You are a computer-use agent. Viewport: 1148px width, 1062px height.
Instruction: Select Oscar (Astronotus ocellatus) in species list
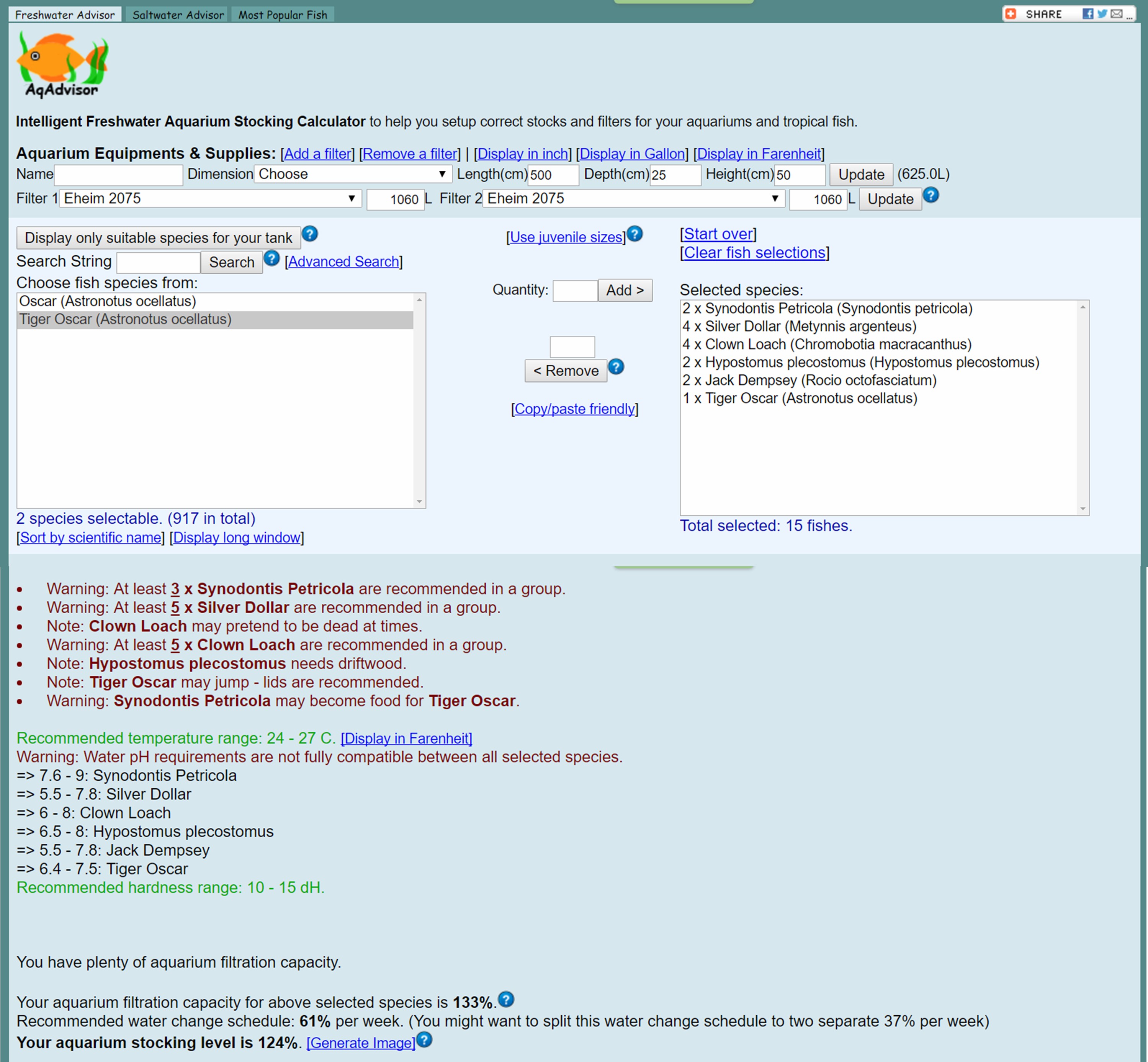(x=215, y=302)
